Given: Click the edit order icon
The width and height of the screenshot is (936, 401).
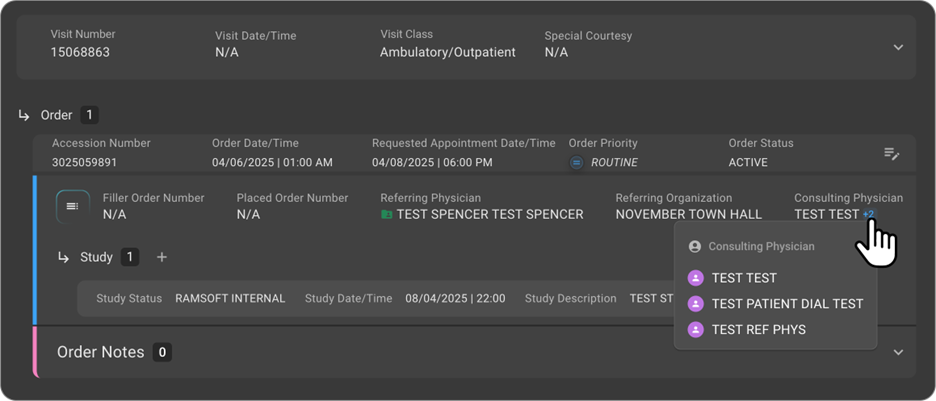Looking at the screenshot, I should [892, 154].
